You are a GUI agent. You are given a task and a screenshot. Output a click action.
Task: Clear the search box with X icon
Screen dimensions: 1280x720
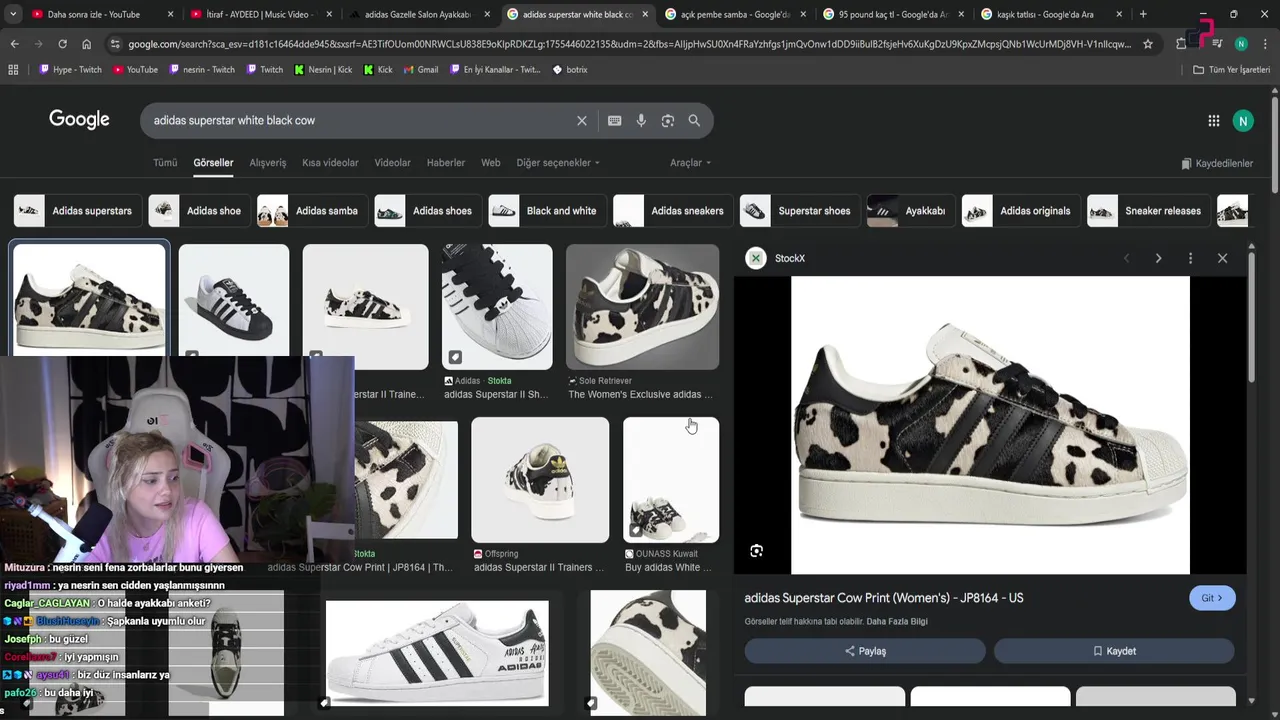point(581,120)
